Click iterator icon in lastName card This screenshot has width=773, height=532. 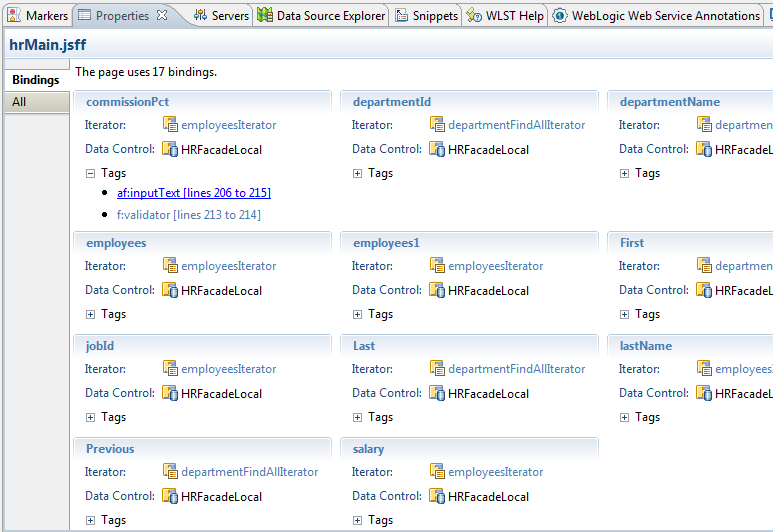click(x=704, y=368)
